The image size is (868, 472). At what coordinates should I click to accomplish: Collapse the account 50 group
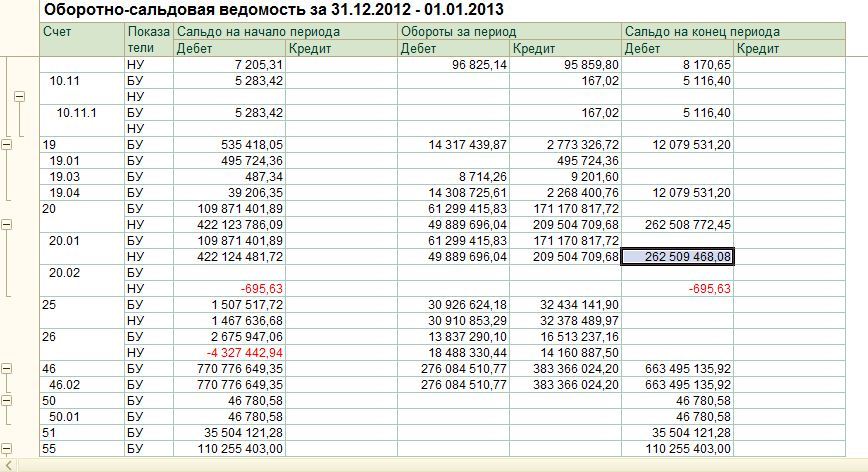tap(7, 401)
